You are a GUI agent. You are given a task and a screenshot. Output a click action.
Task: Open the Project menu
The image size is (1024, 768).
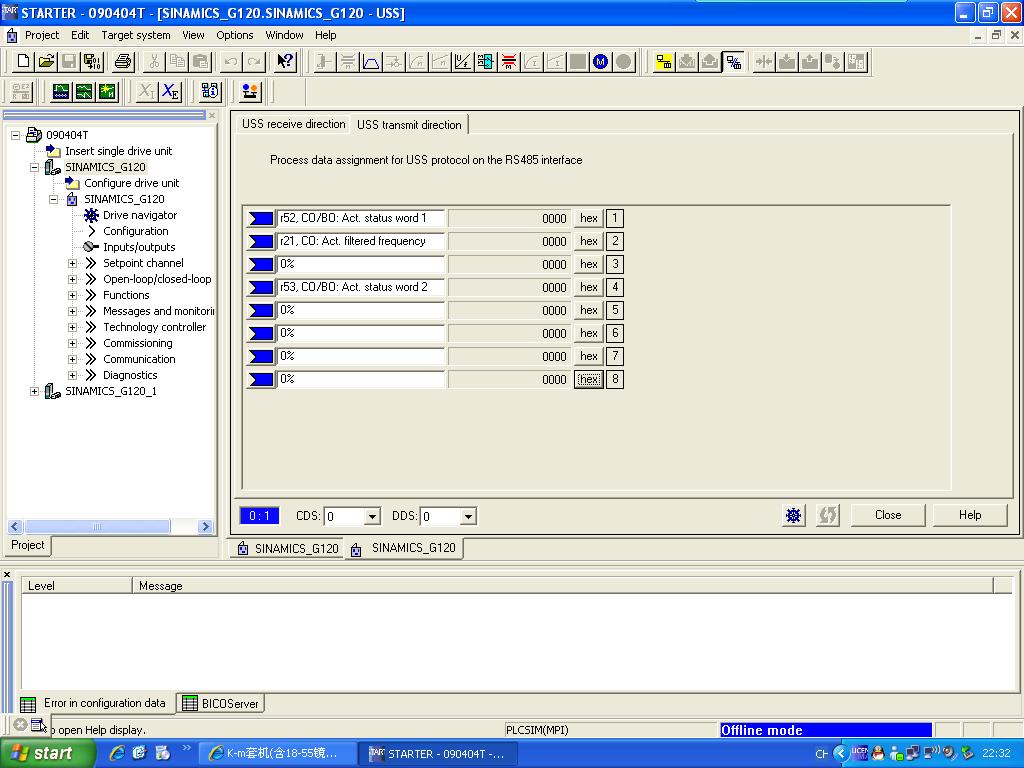(x=42, y=35)
